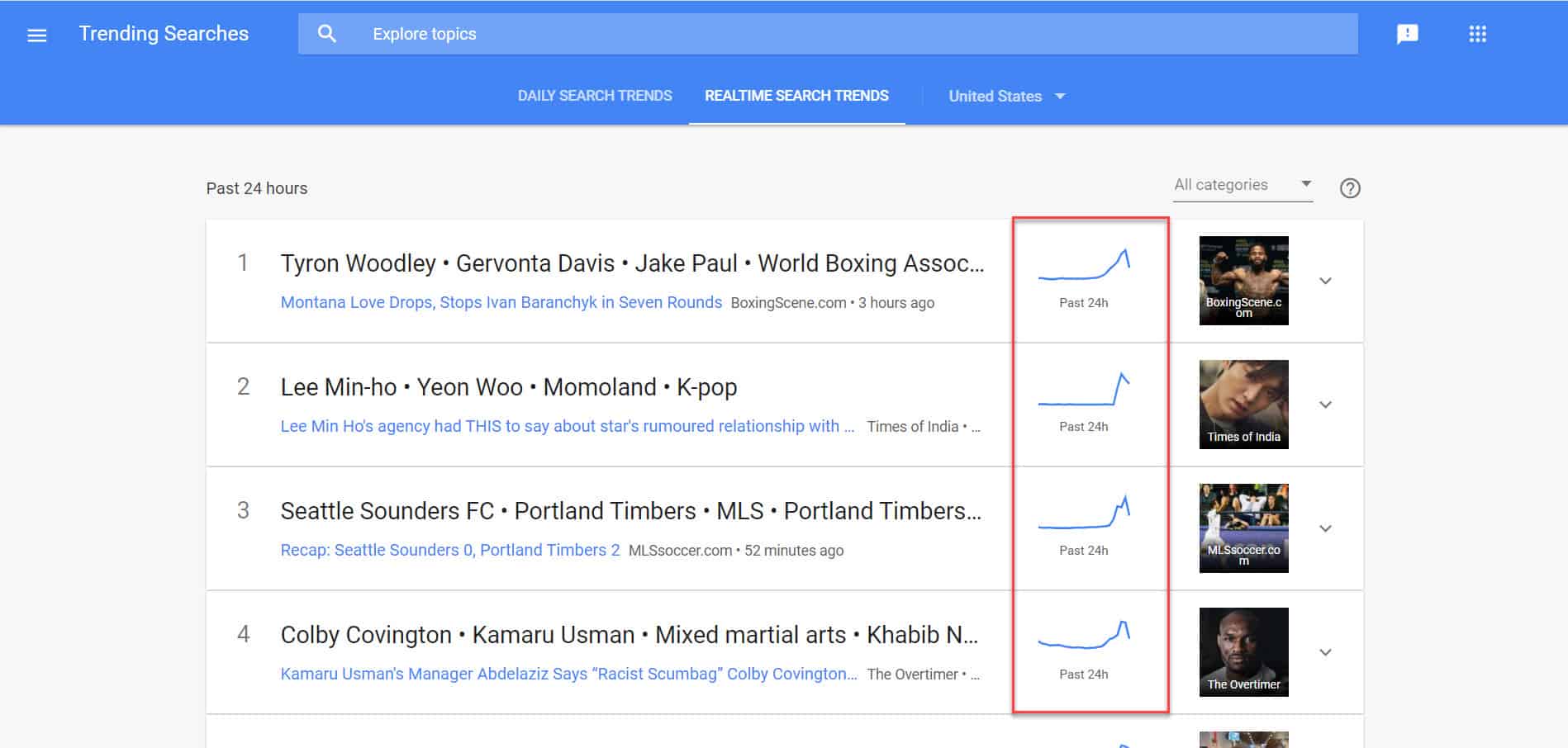Image resolution: width=1568 pixels, height=748 pixels.
Task: Open the send feedback icon
Action: tap(1407, 34)
